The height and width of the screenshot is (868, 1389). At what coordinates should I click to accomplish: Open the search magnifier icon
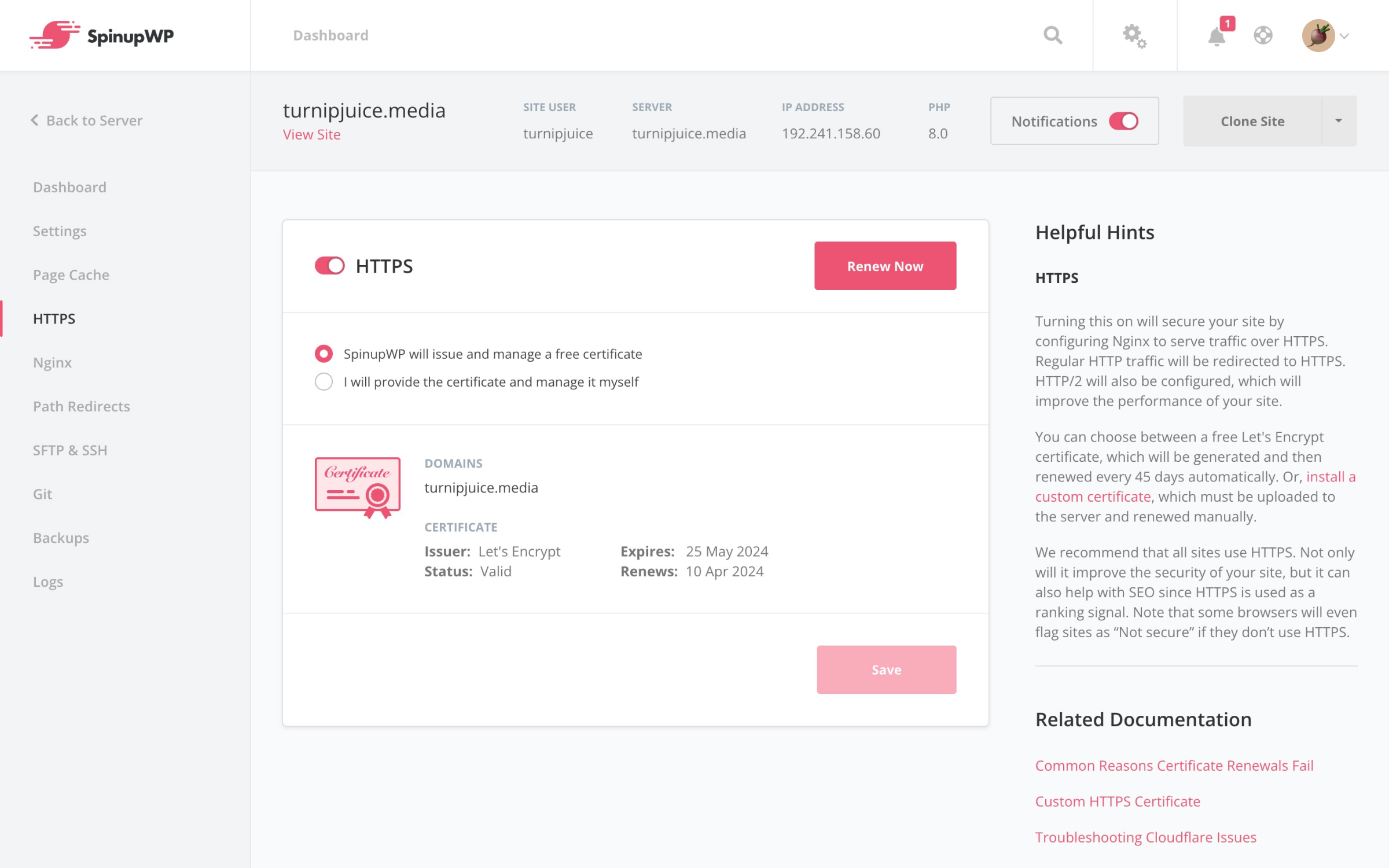pos(1053,35)
